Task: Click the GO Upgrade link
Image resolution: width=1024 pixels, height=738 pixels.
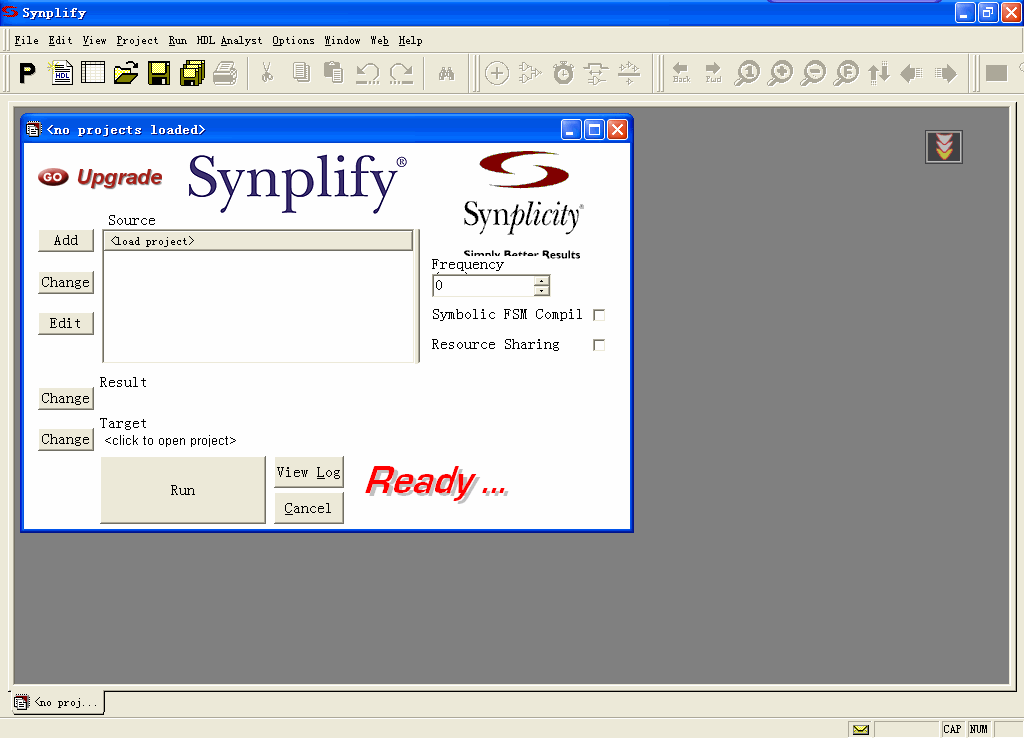Action: (x=100, y=177)
